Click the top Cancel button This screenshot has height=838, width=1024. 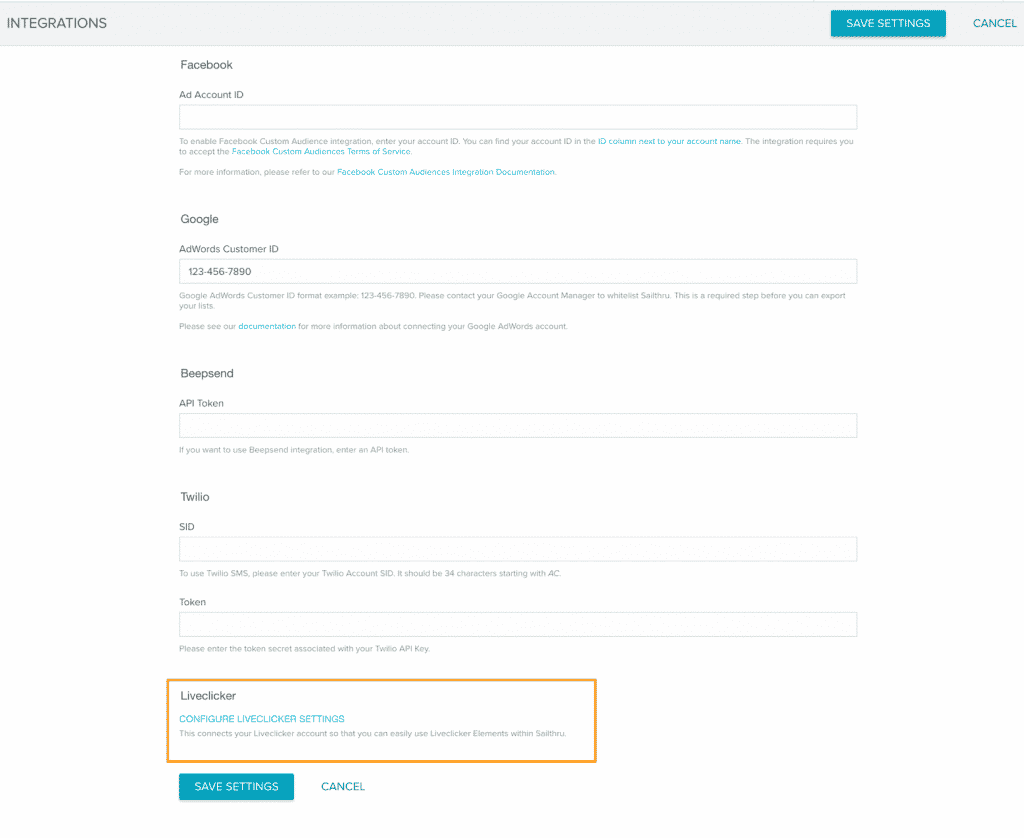click(x=995, y=22)
